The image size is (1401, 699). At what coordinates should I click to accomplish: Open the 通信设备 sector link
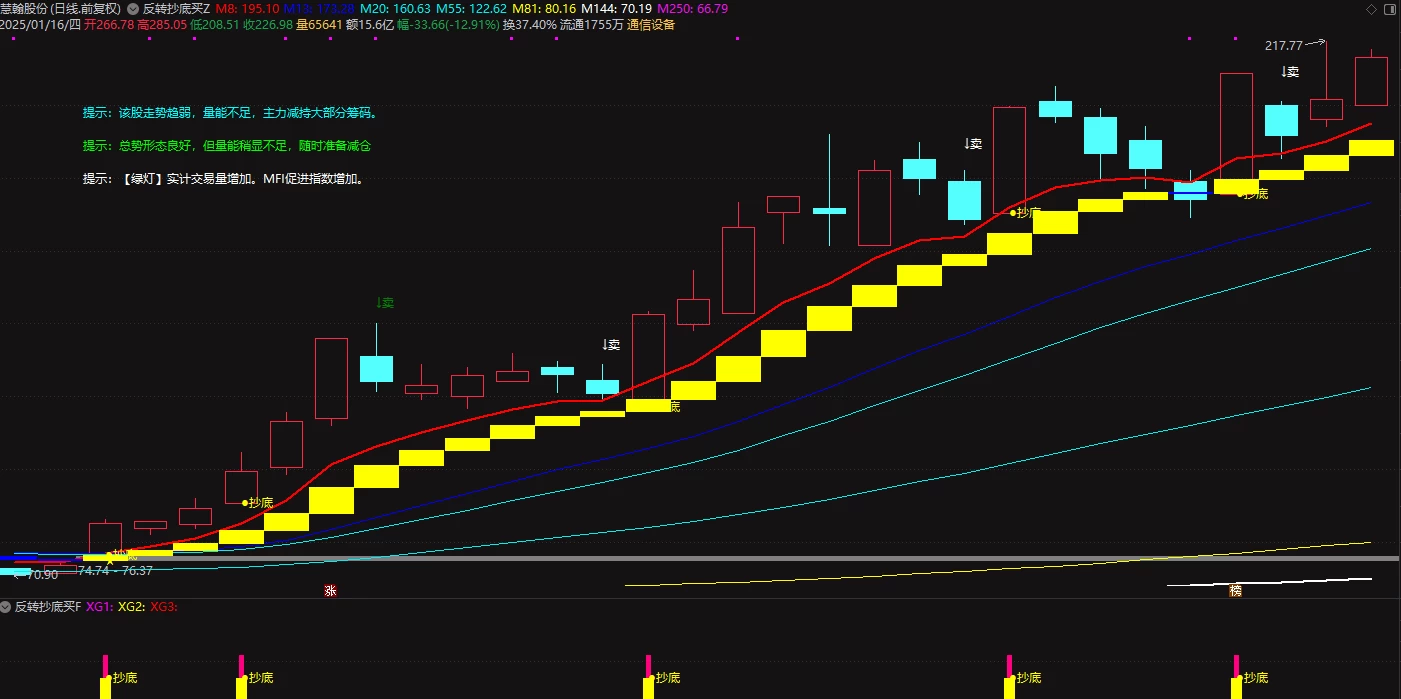tap(651, 24)
